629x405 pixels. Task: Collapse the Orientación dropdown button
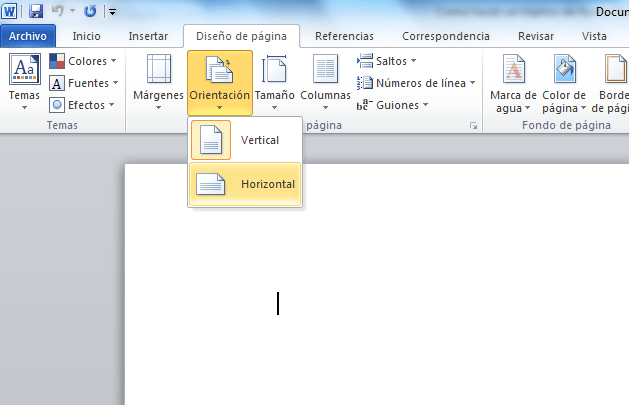220,83
